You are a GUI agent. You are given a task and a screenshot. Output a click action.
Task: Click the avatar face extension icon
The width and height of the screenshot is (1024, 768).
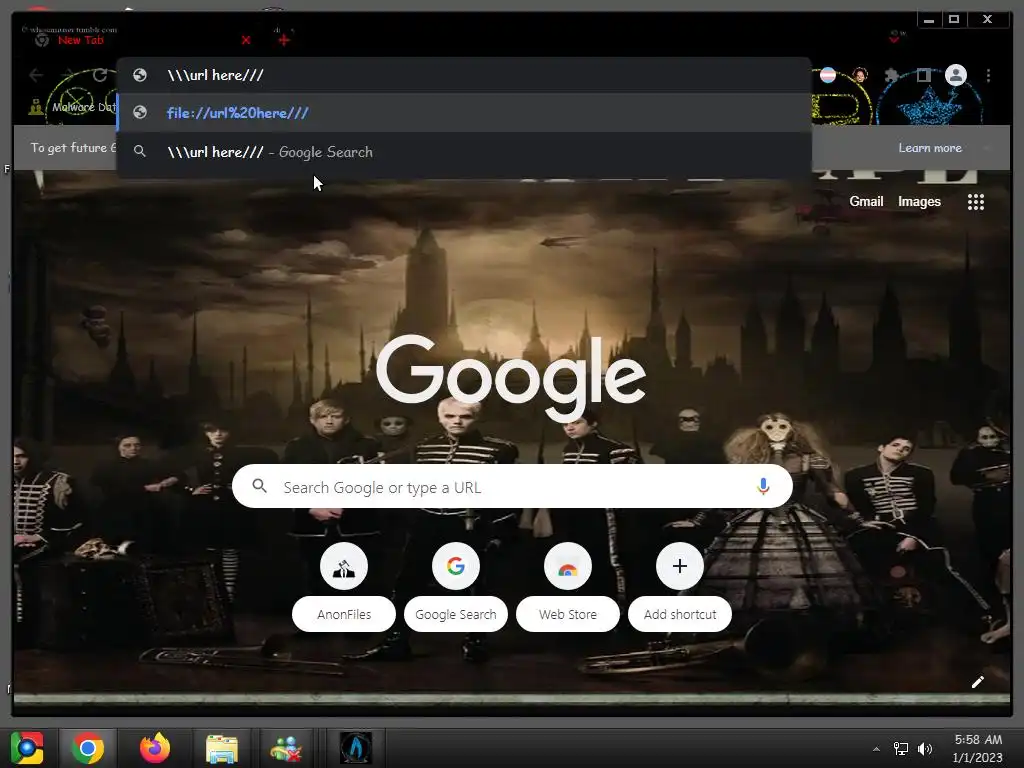click(x=860, y=75)
